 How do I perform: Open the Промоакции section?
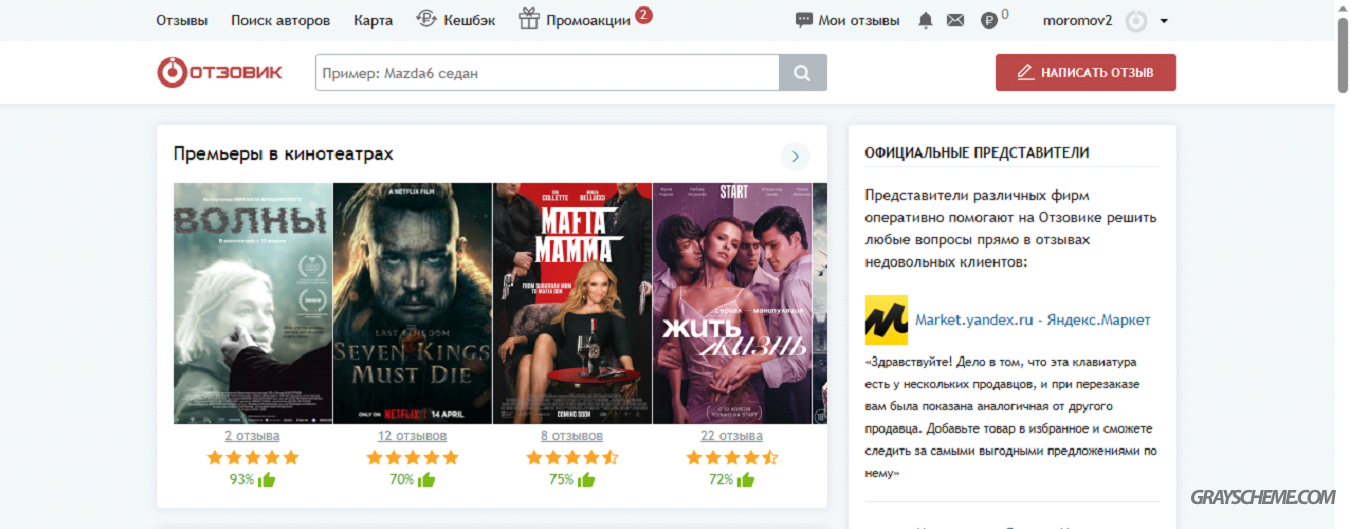click(588, 20)
